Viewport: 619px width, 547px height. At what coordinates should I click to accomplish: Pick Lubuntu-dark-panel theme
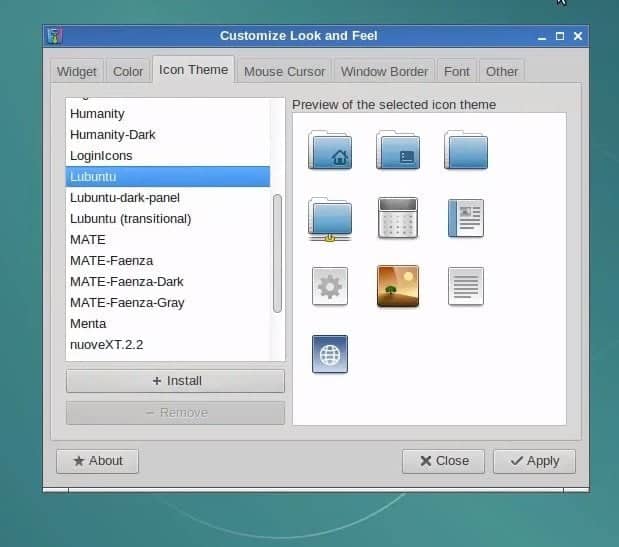168,197
